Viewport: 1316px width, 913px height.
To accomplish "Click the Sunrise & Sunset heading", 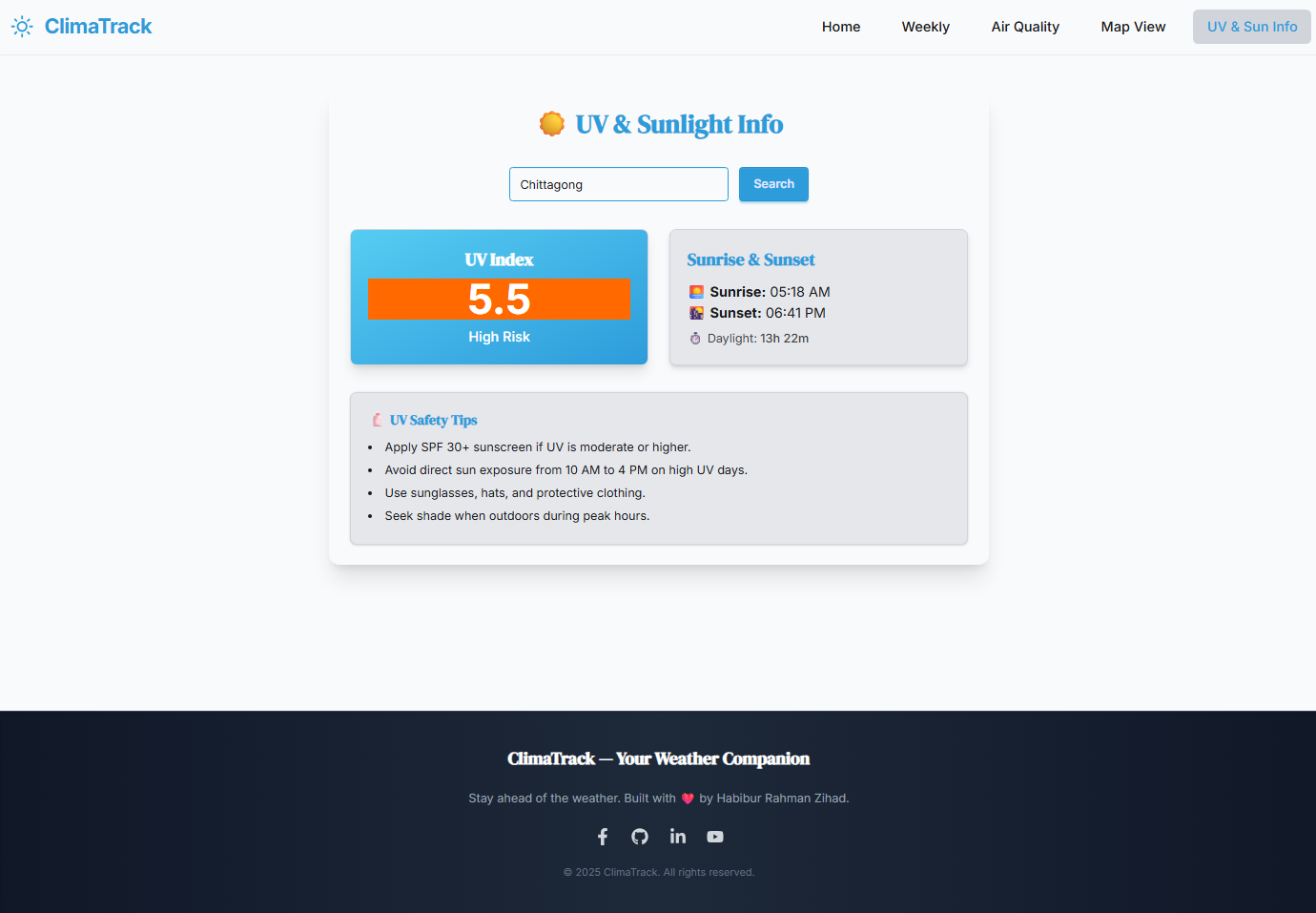I will pyautogui.click(x=751, y=259).
